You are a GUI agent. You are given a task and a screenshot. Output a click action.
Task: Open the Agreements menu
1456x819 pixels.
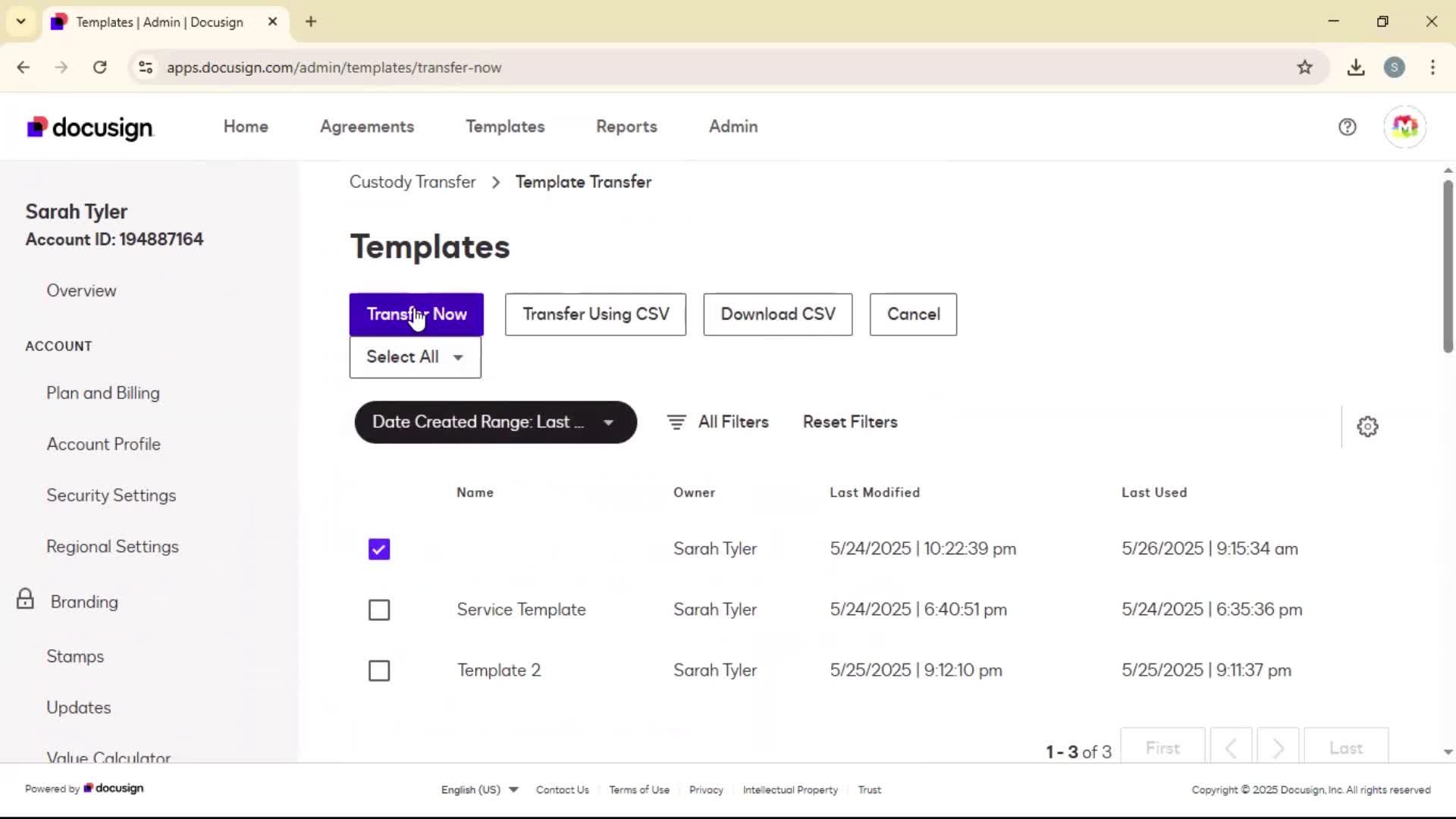coord(367,127)
